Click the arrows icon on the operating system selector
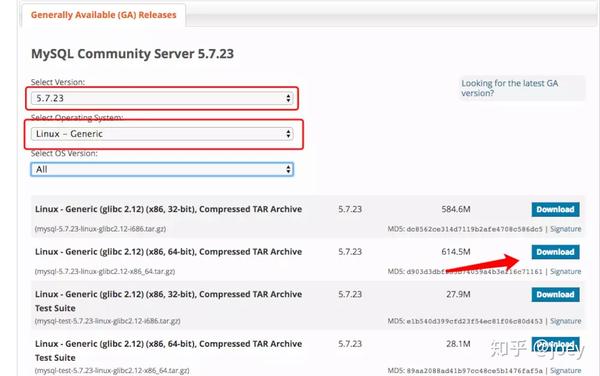 point(288,134)
